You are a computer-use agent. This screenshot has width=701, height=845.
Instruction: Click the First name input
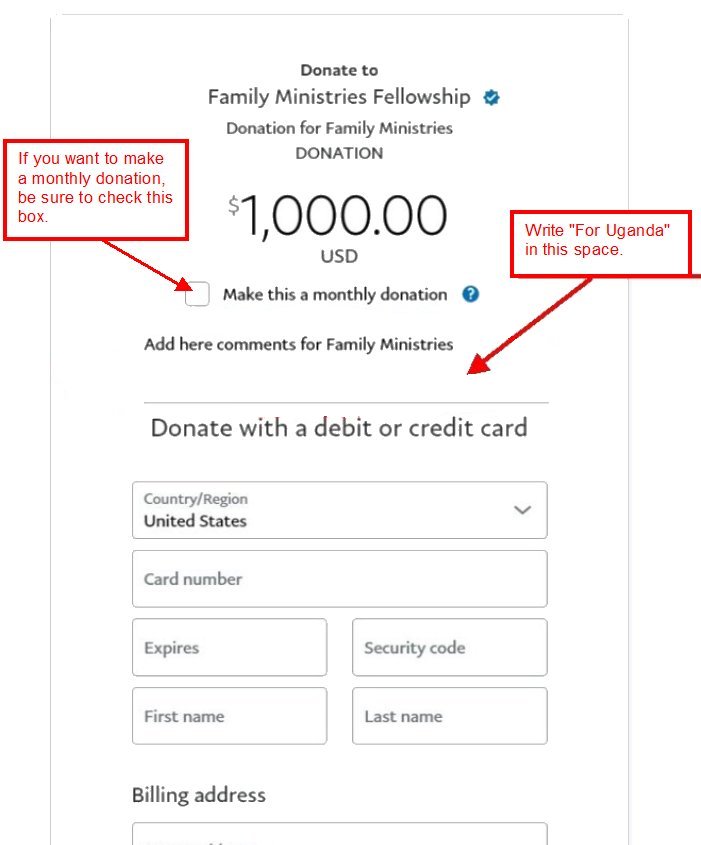[x=230, y=716]
